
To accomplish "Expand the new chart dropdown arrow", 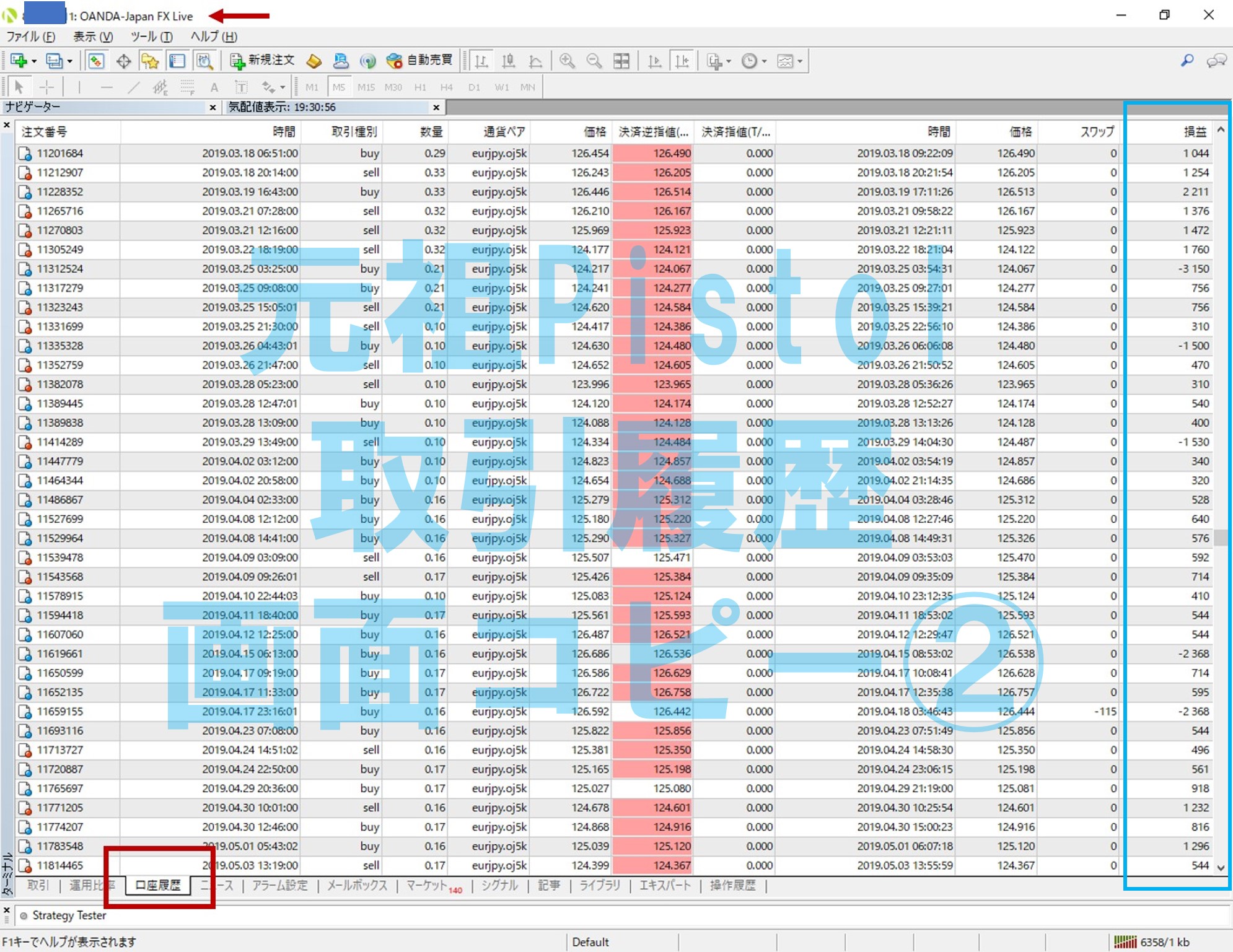I will pyautogui.click(x=34, y=61).
